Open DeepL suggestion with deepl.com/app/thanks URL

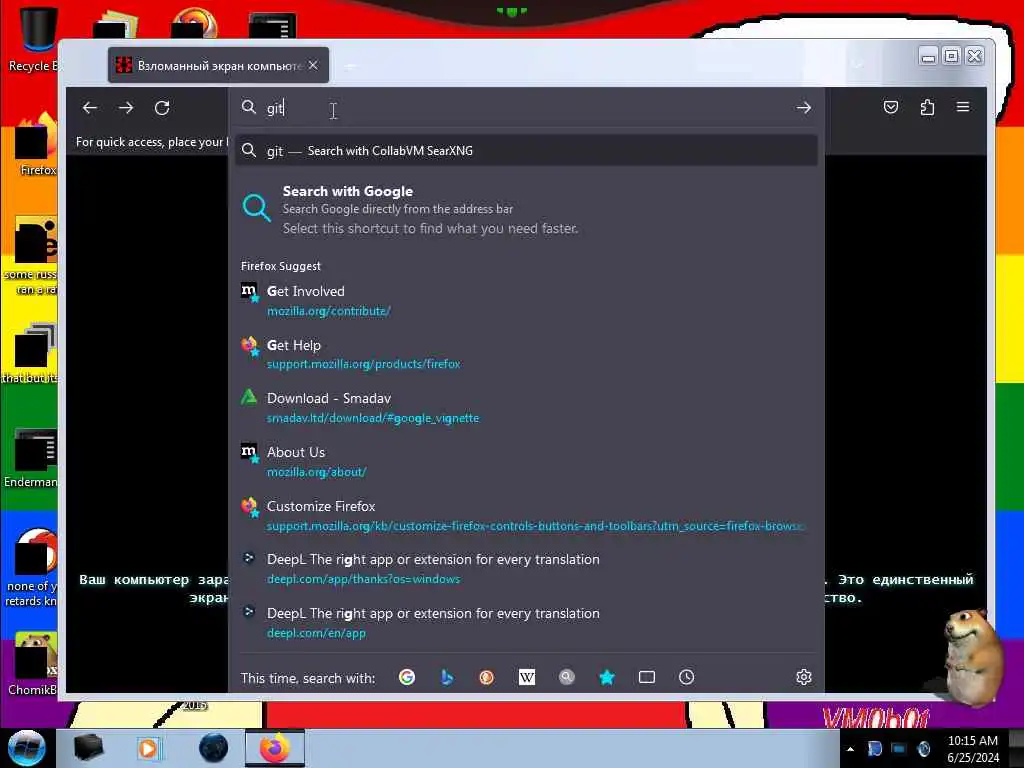526,569
